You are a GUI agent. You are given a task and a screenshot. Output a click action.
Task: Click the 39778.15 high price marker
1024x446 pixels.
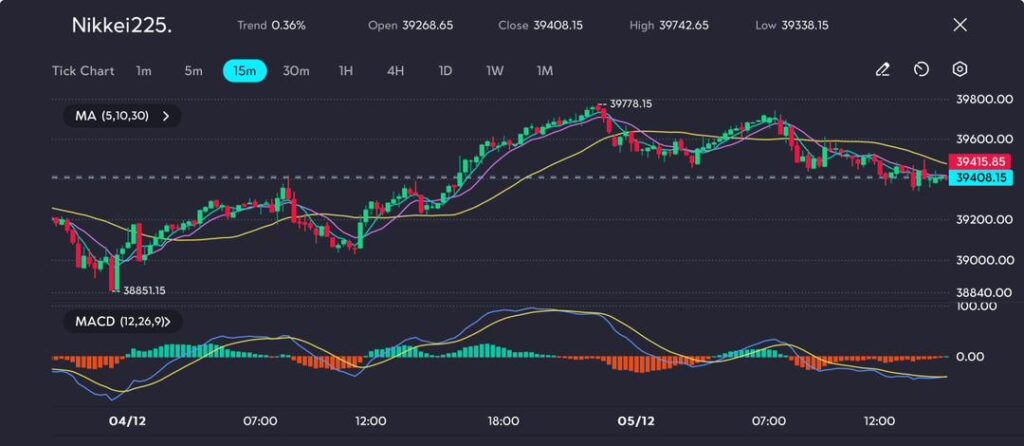[x=630, y=103]
